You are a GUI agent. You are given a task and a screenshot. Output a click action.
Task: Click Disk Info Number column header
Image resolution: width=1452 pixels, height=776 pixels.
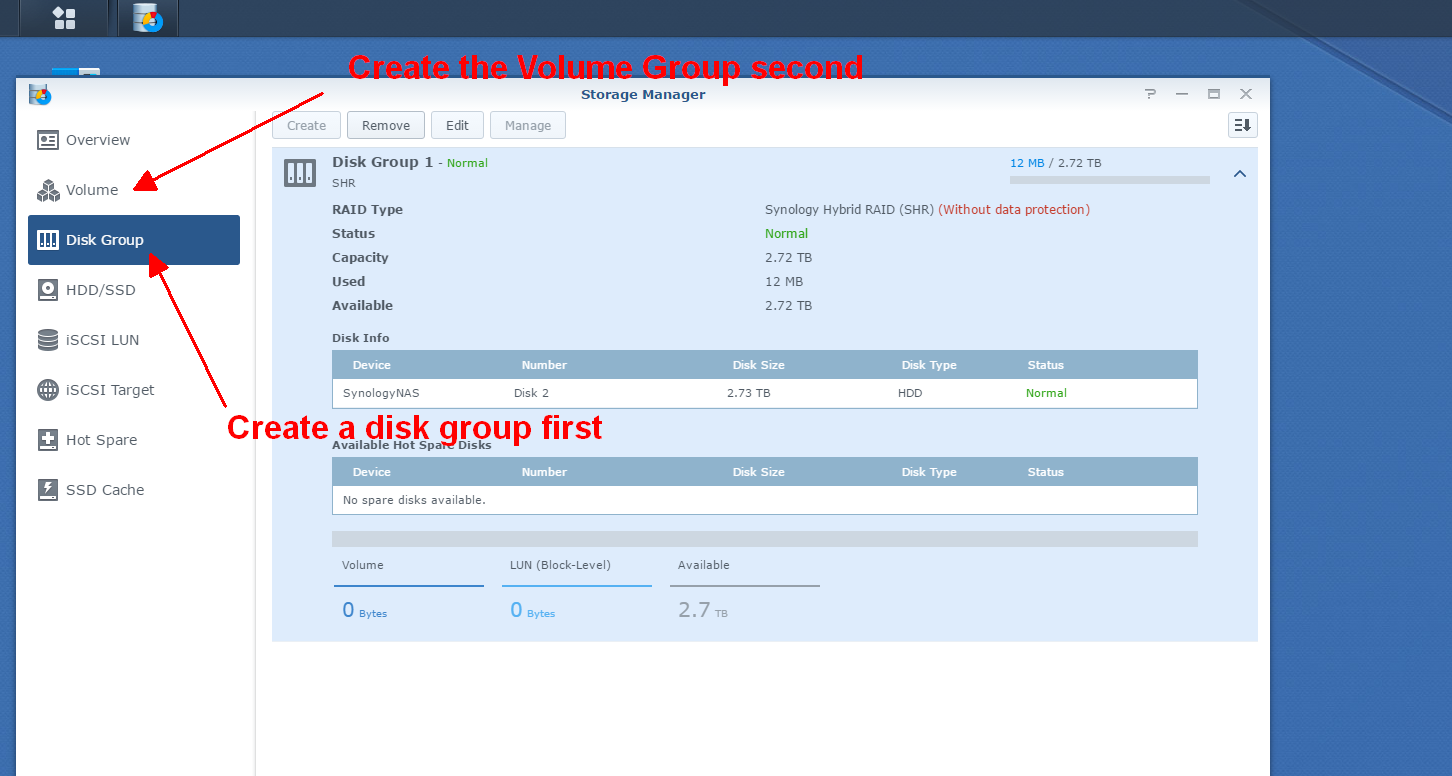[x=544, y=365]
